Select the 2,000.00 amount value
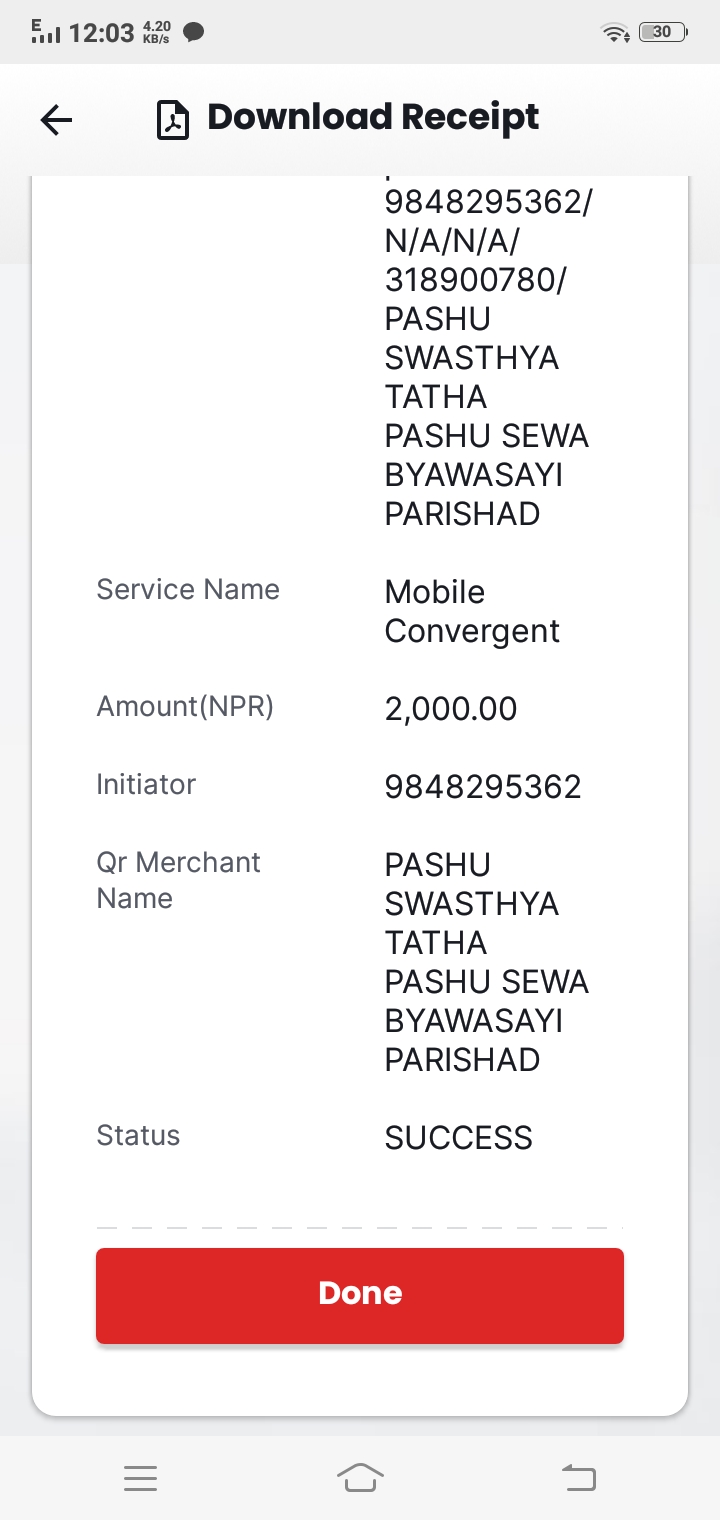720x1520 pixels. click(x=451, y=709)
